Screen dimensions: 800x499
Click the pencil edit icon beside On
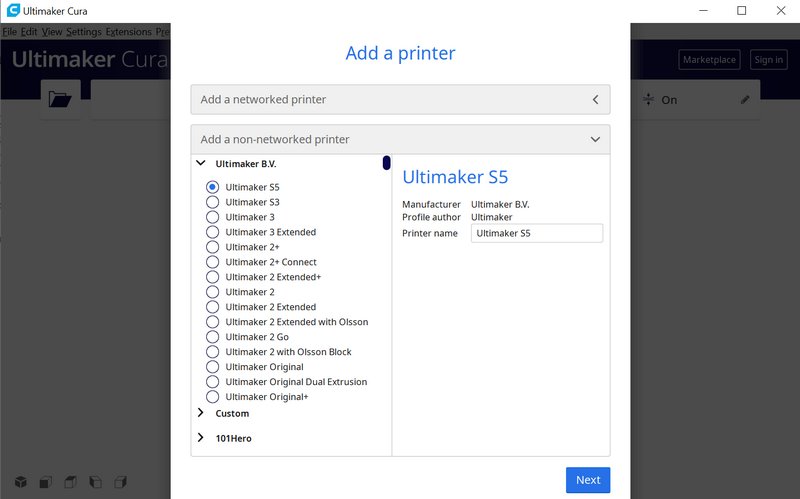[x=745, y=99]
